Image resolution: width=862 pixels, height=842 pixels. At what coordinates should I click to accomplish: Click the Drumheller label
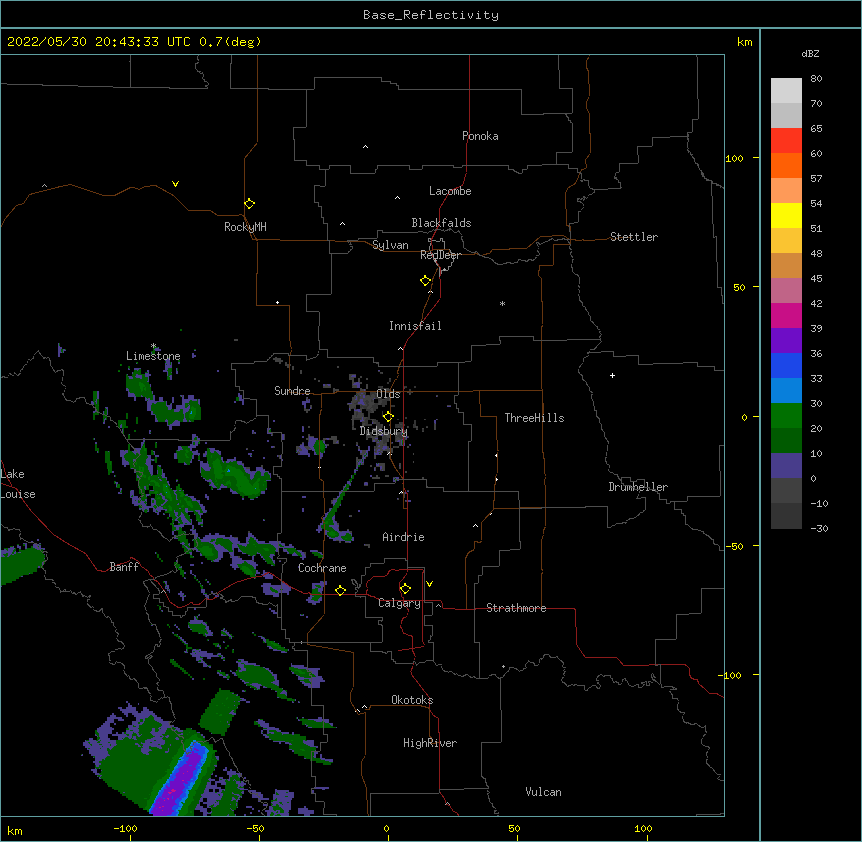[x=638, y=487]
